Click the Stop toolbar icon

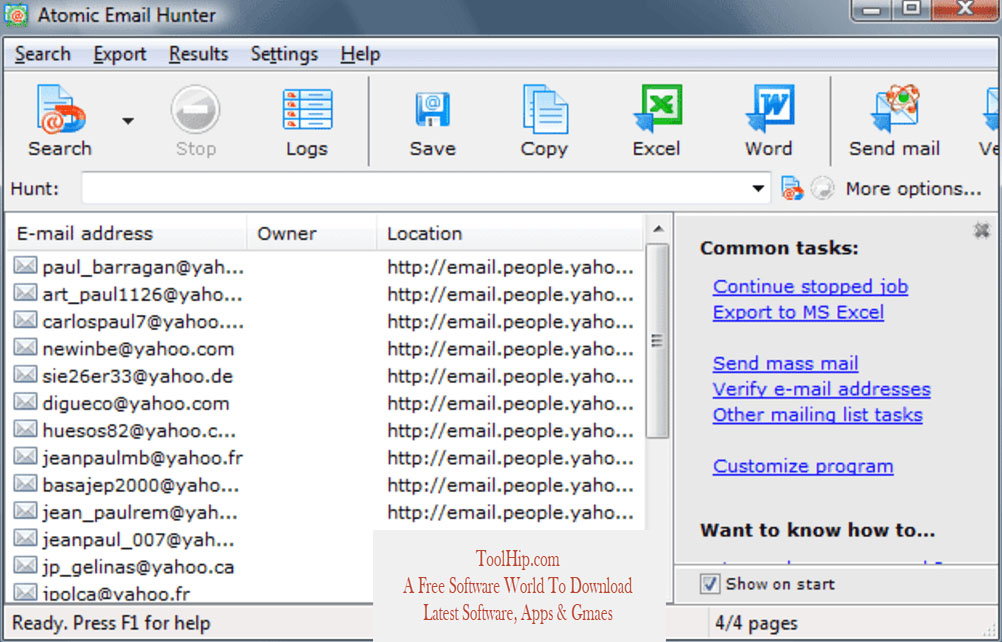pos(196,110)
